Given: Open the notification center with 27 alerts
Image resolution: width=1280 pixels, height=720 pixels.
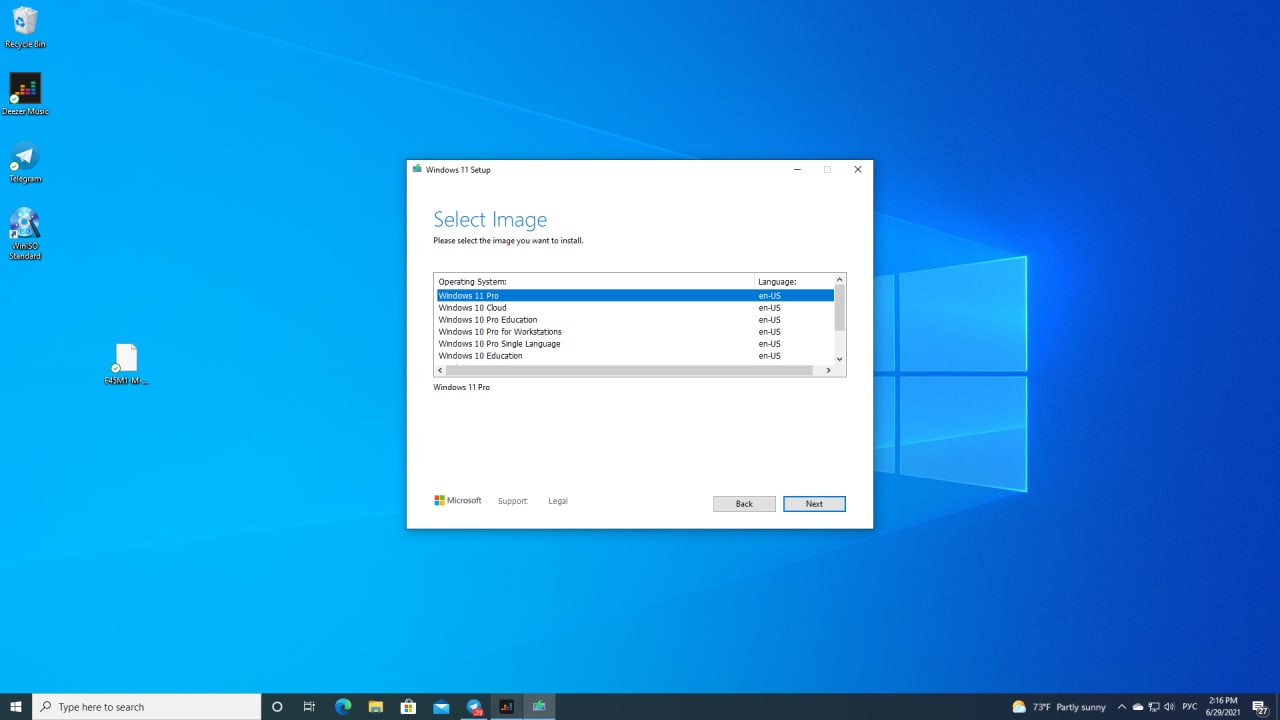Looking at the screenshot, I should [x=1260, y=707].
